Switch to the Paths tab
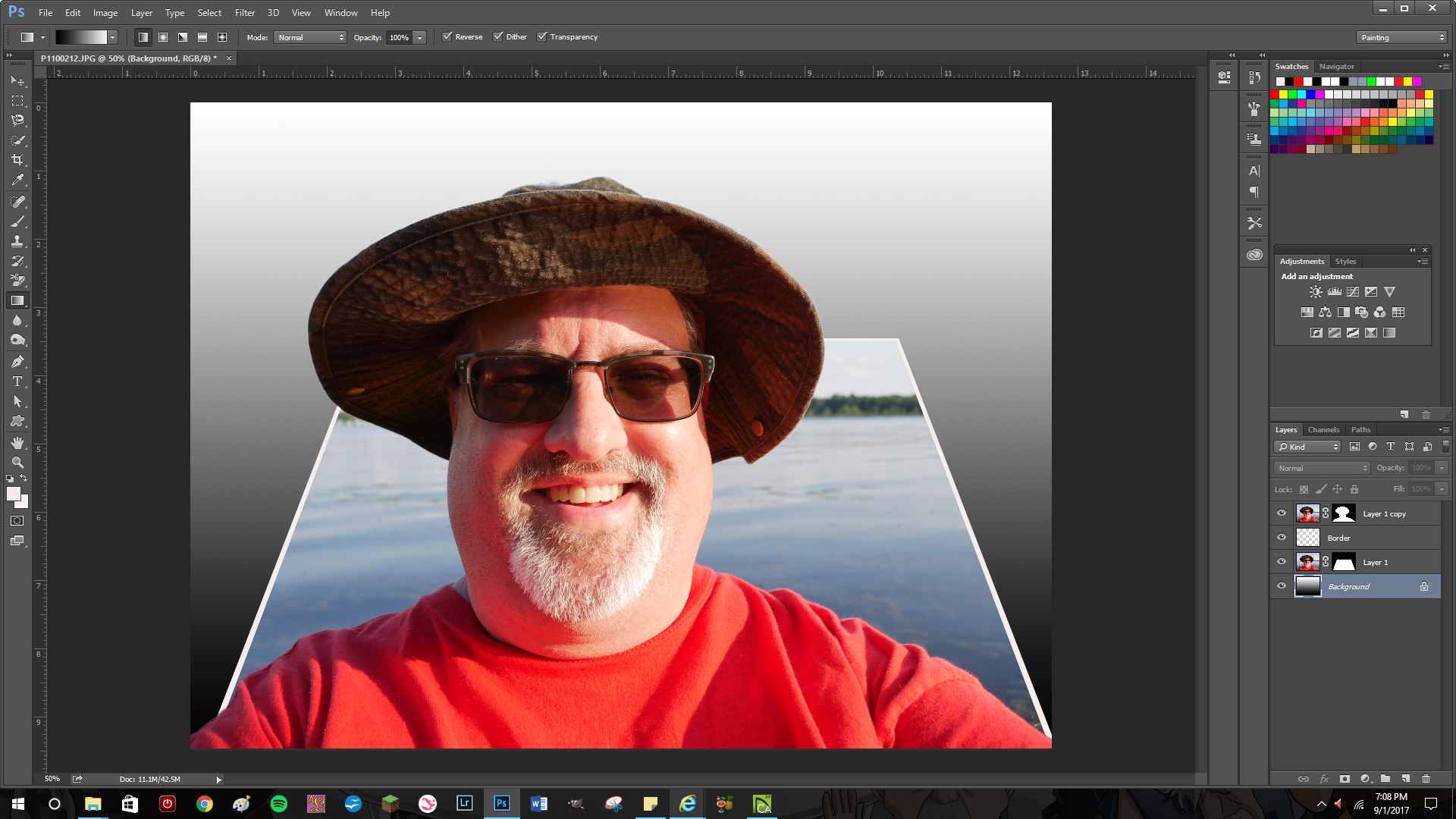1456x819 pixels. [x=1360, y=430]
